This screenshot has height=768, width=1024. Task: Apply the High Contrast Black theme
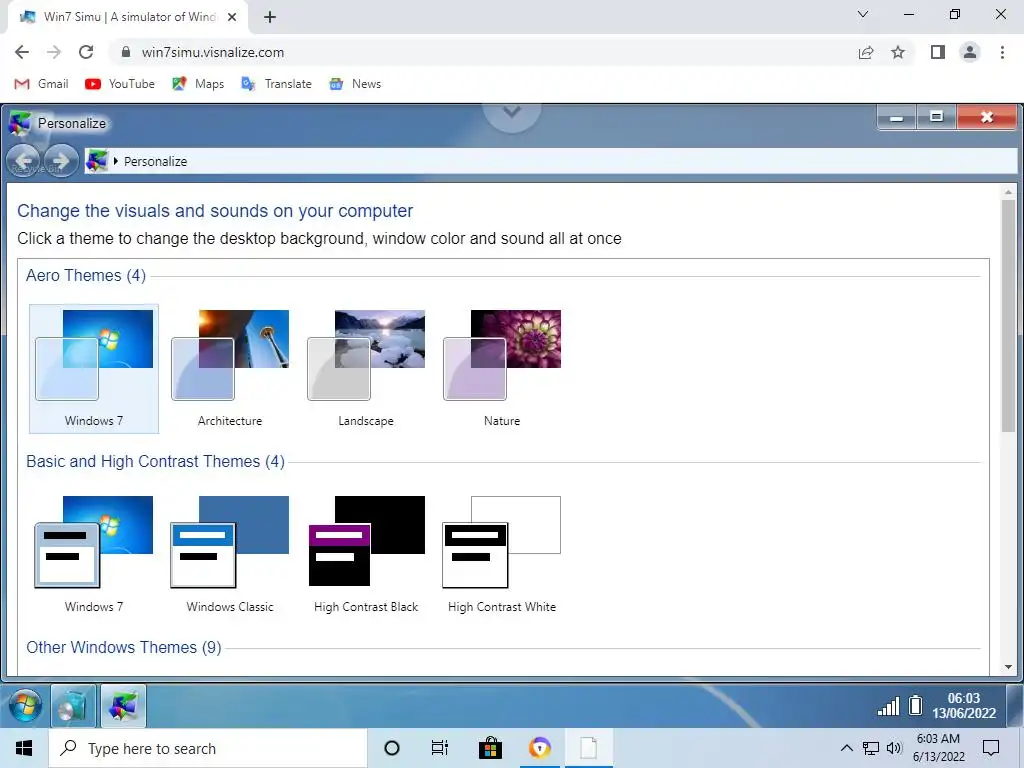tap(366, 554)
